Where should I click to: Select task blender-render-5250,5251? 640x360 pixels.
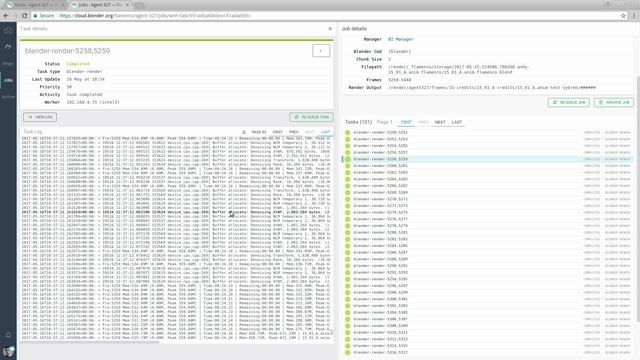(x=488, y=132)
